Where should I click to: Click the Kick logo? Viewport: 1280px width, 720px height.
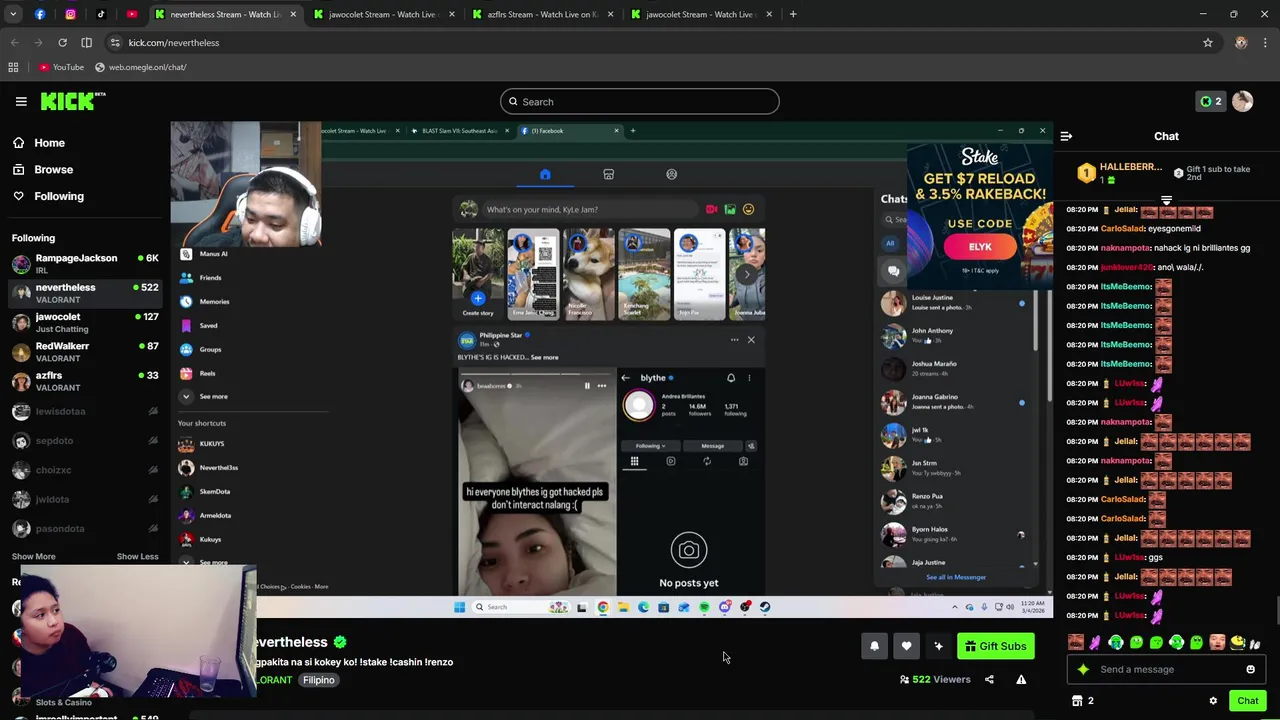click(x=73, y=101)
